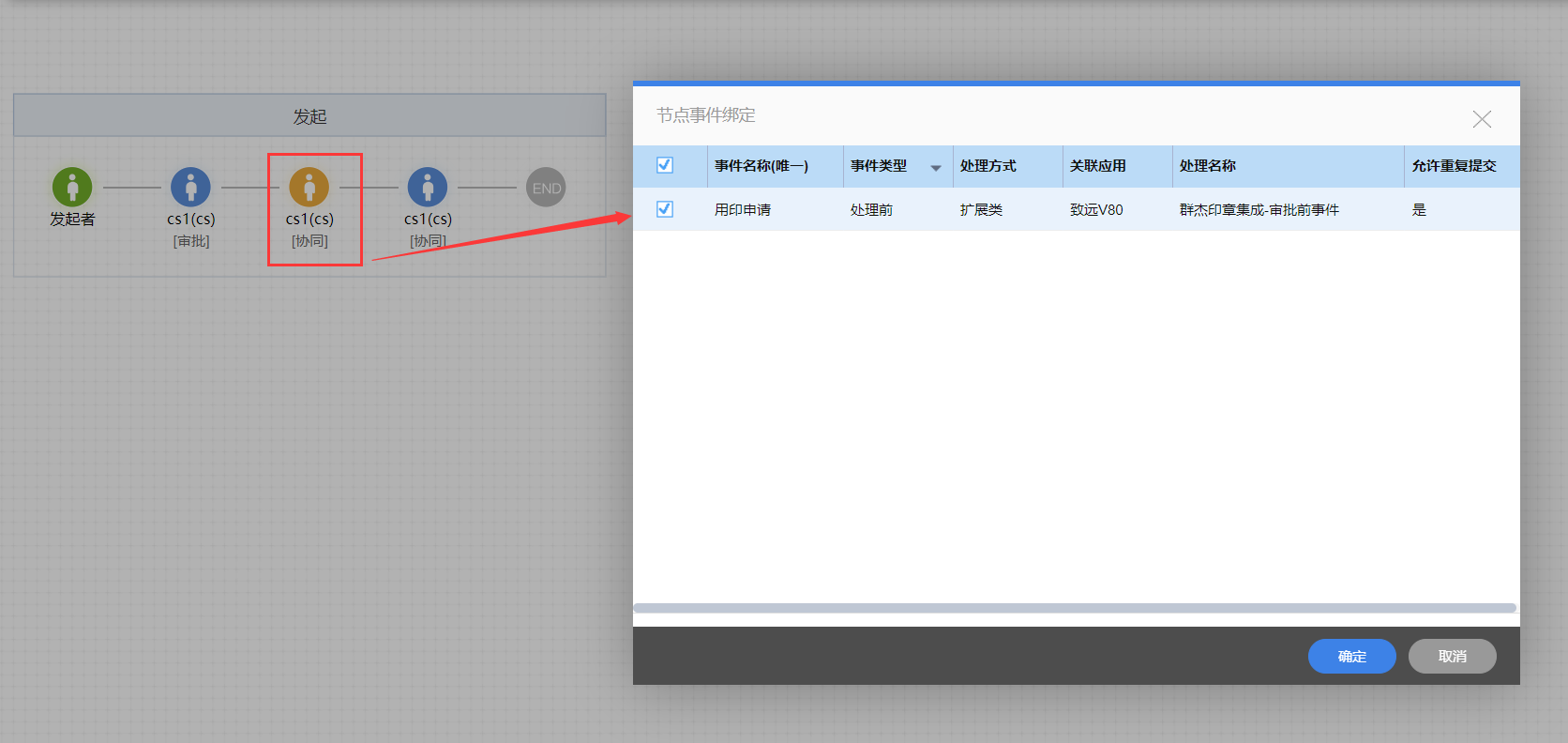Close the 节点事件绑定 dialog
The height and width of the screenshot is (743, 1568).
pos(1482,119)
